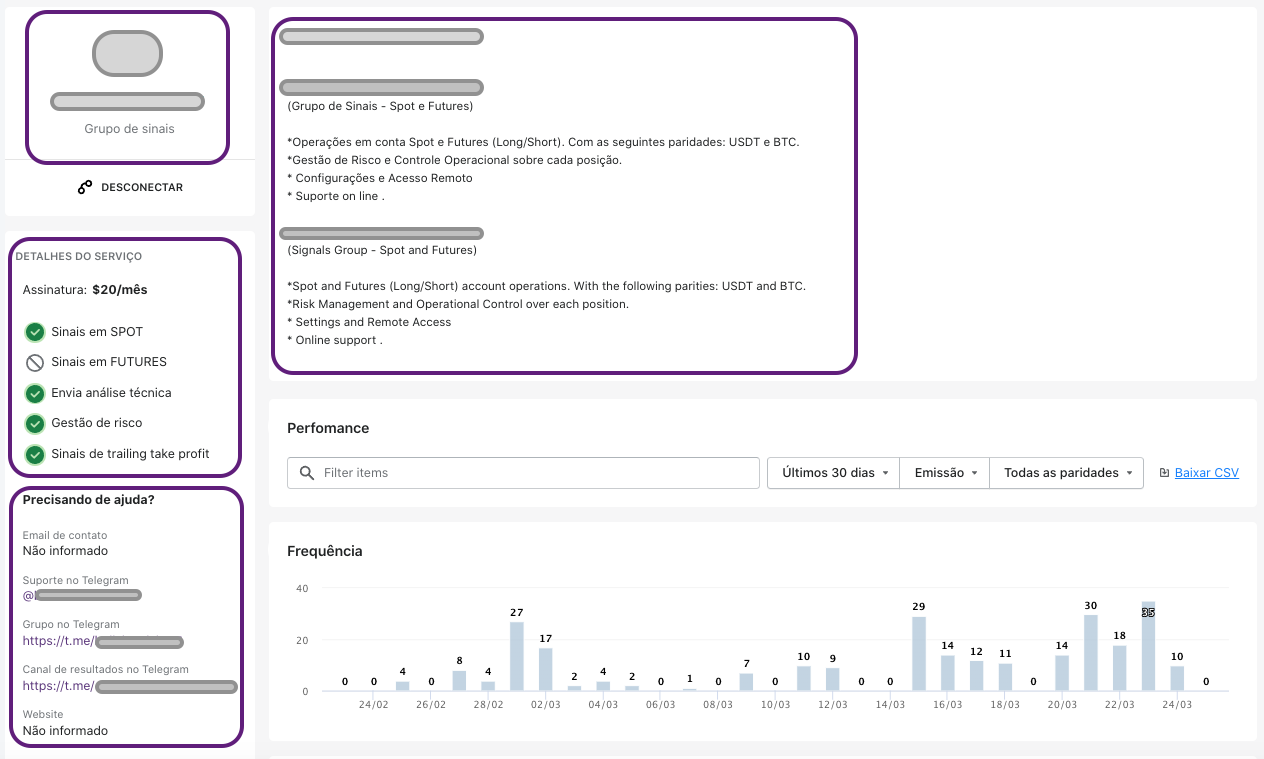This screenshot has width=1264, height=759.
Task: Click the bar labeled 29 in Frequência chart
Action: [x=919, y=654]
